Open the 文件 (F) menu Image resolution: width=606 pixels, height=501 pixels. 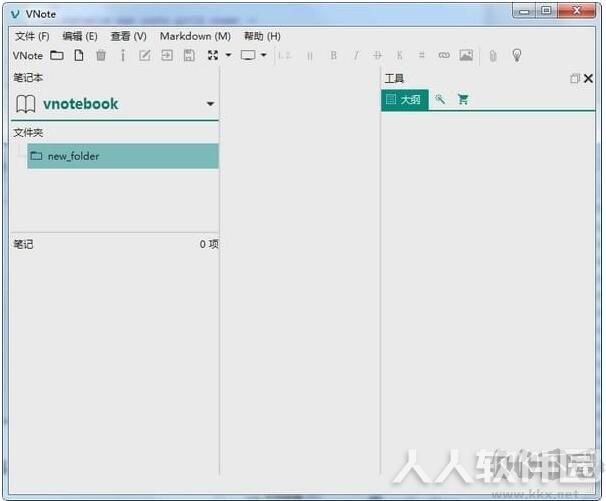tap(32, 36)
